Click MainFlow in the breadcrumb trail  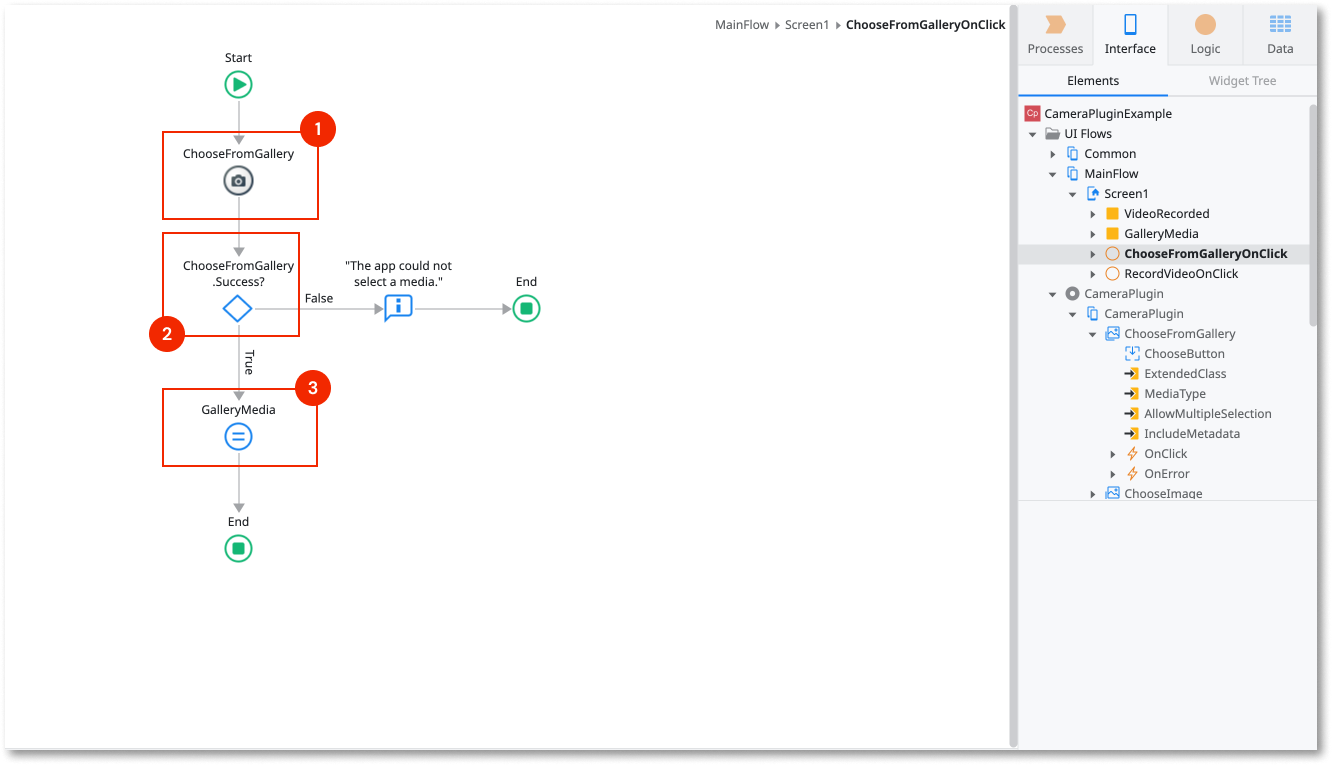click(742, 24)
